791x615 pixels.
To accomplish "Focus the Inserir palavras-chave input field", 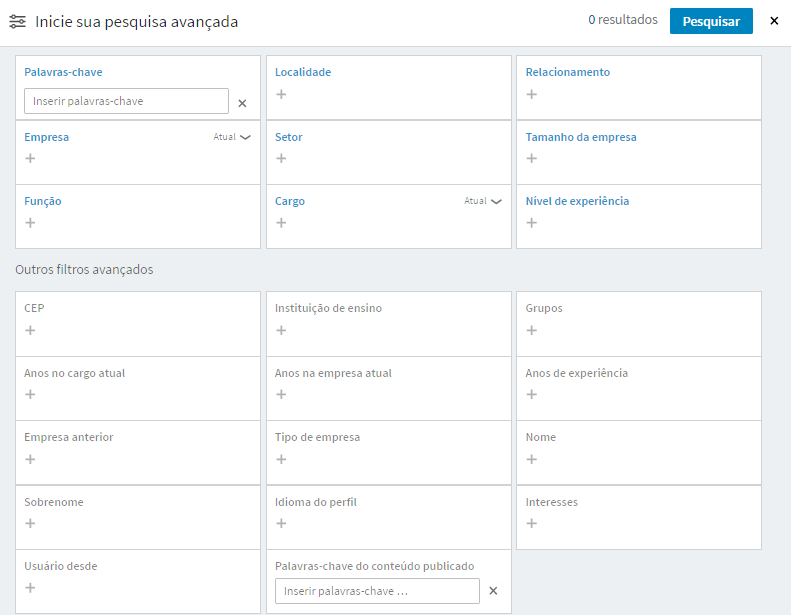I will pyautogui.click(x=126, y=101).
